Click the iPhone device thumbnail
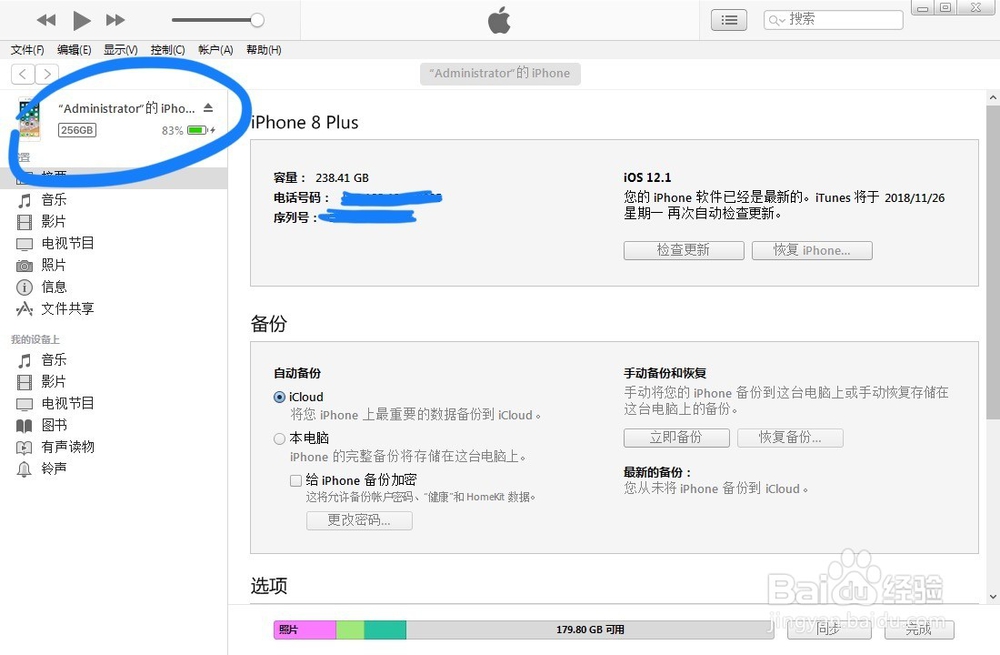The width and height of the screenshot is (1000, 655). [29, 119]
